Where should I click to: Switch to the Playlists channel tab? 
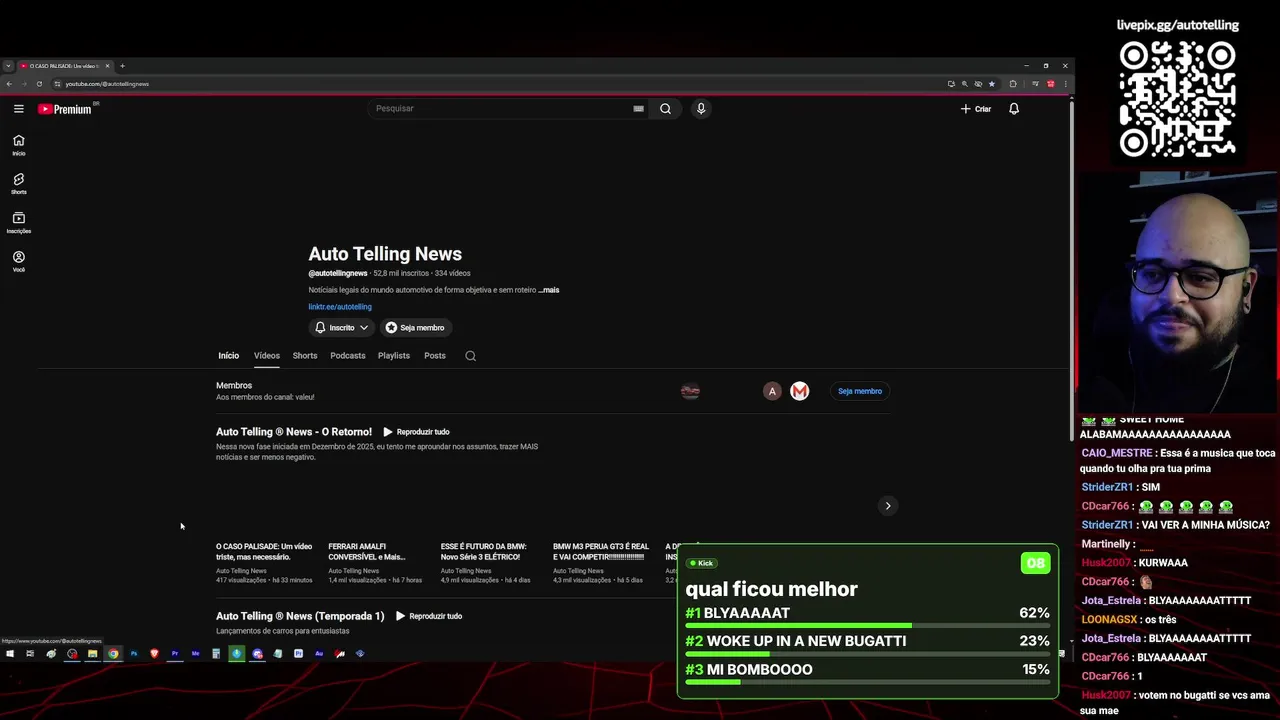click(394, 356)
